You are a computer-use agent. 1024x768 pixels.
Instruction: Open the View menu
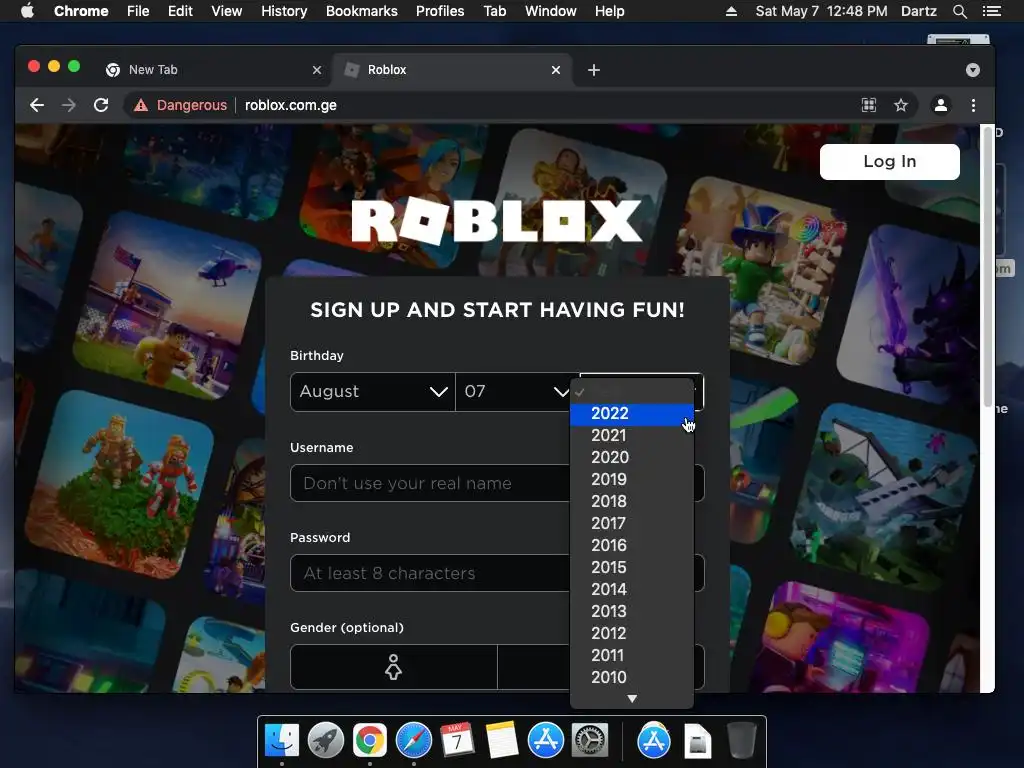click(227, 11)
